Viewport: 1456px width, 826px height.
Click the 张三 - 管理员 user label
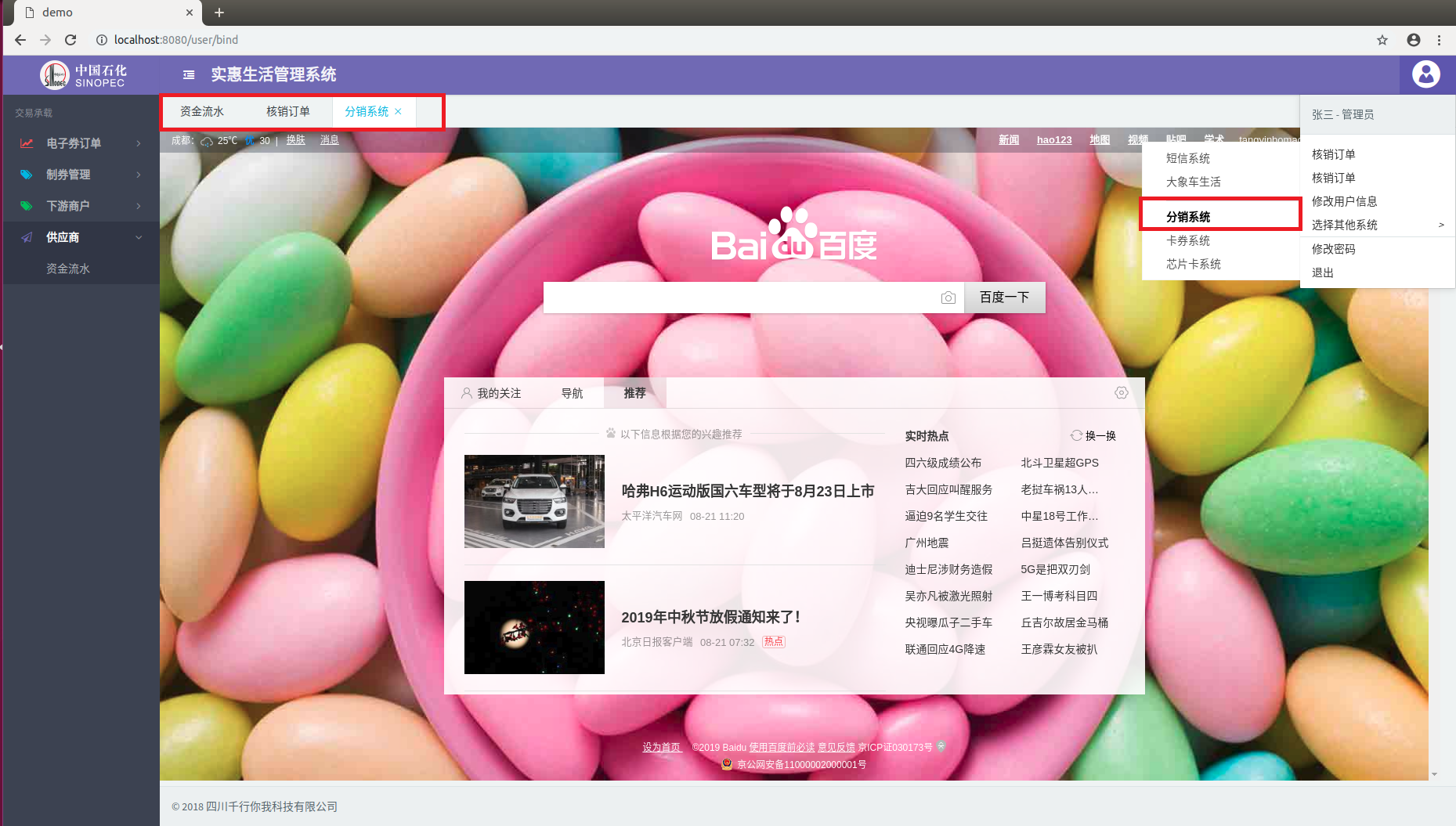coord(1342,114)
